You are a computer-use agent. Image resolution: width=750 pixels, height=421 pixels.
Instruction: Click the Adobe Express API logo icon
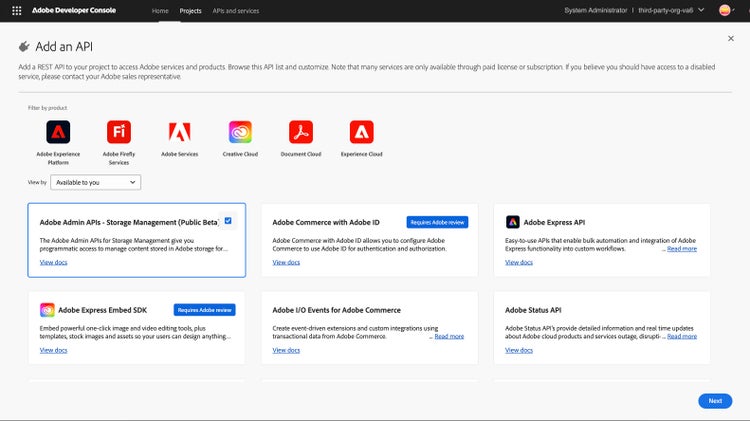pyautogui.click(x=513, y=222)
